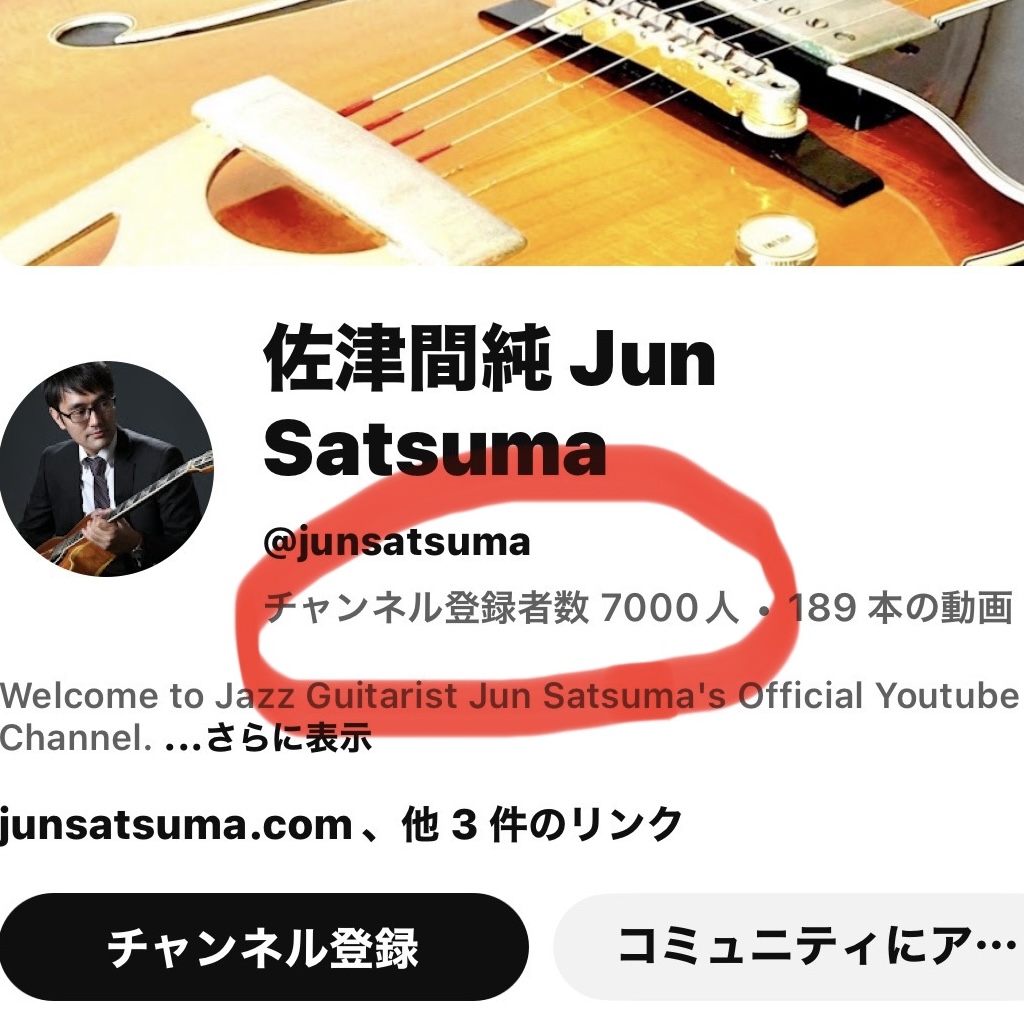1024x1024 pixels.
Task: Open the junsatsuma.com website link
Action: point(176,826)
